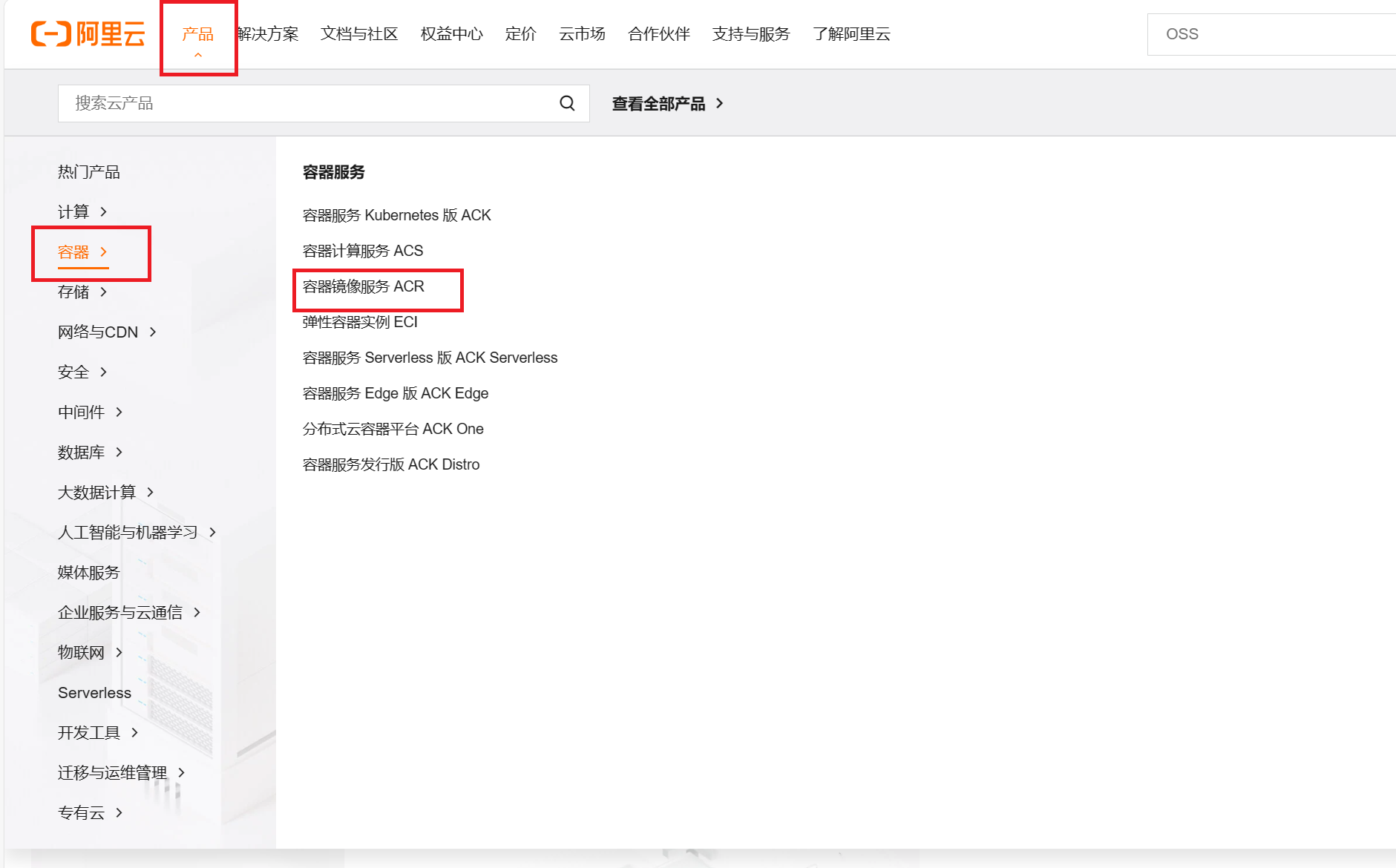This screenshot has width=1396, height=868.
Task: Open 了解阿里云 menu item
Action: pyautogui.click(x=851, y=34)
